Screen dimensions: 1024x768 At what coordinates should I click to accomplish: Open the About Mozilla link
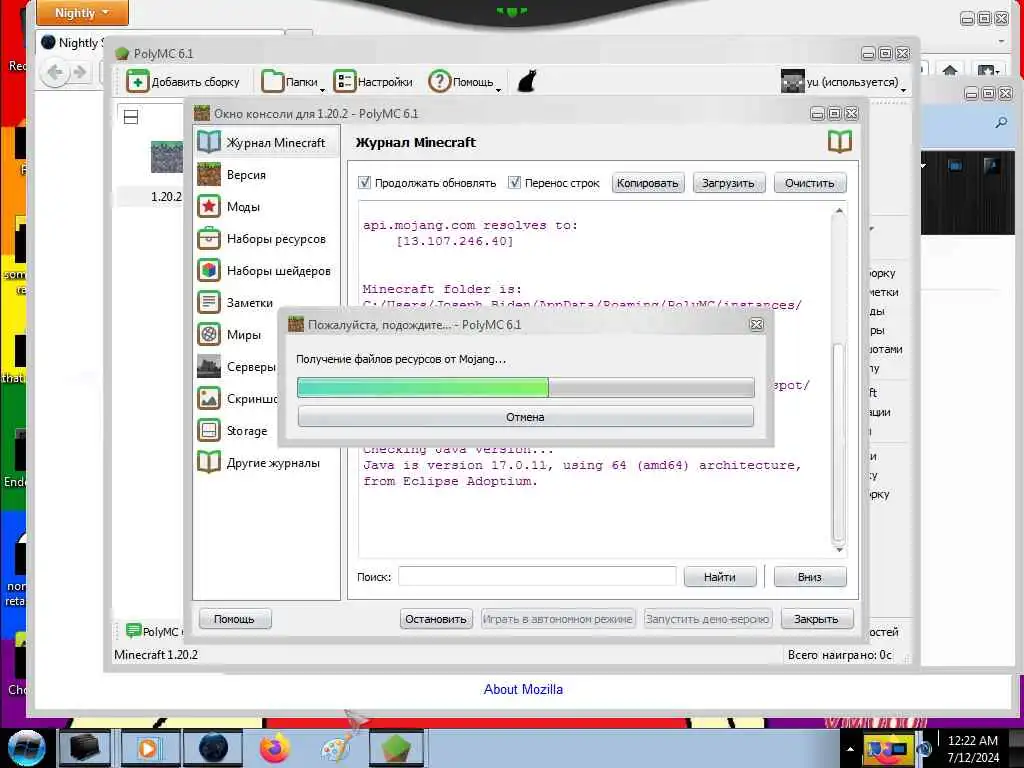(x=523, y=689)
